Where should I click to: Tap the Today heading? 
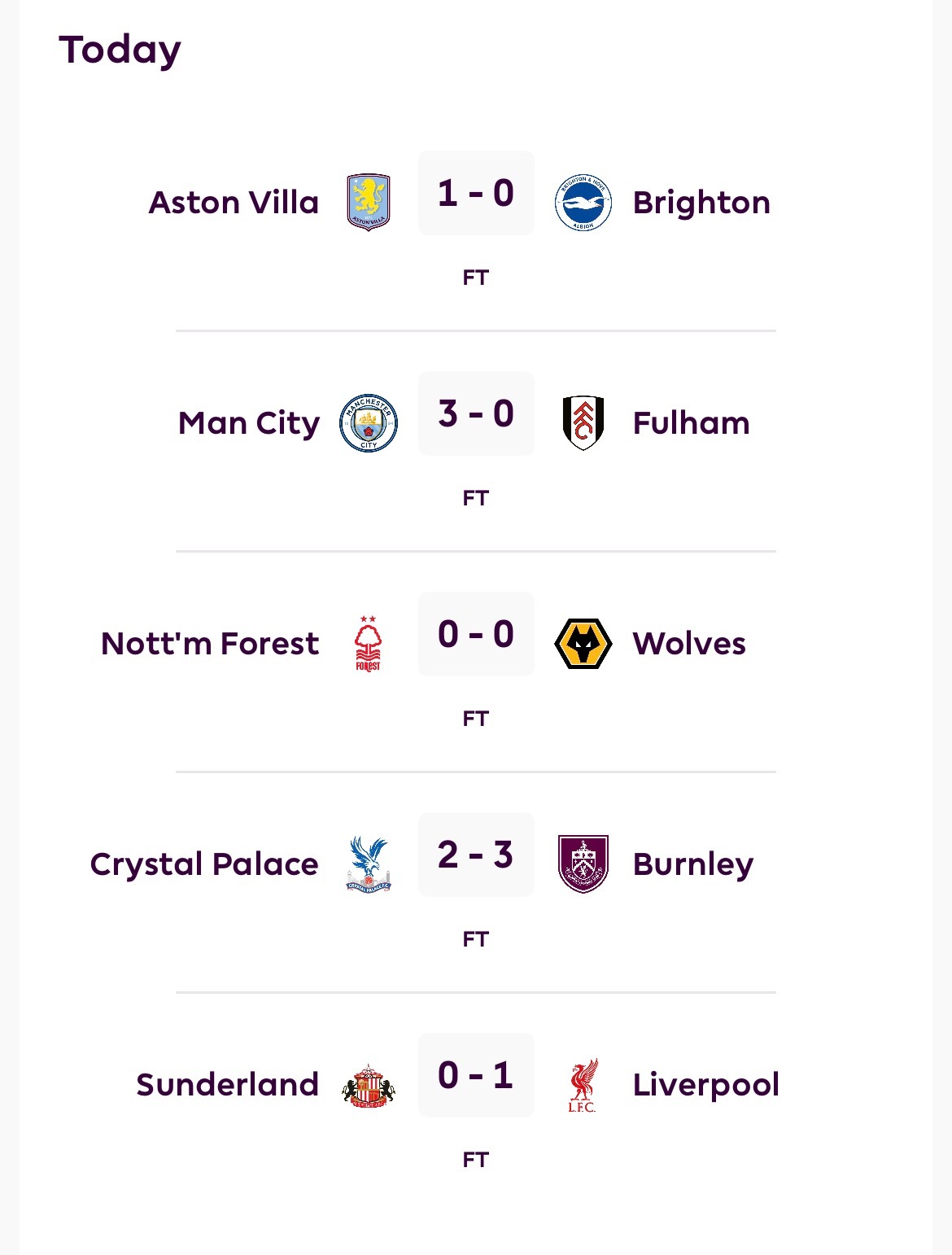pos(120,50)
